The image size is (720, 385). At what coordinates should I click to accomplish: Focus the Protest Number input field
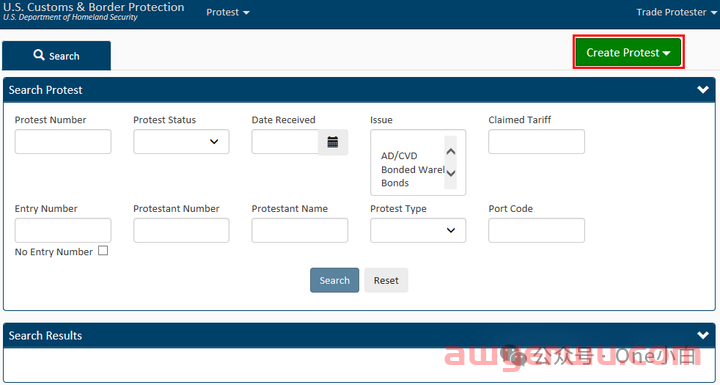click(63, 142)
